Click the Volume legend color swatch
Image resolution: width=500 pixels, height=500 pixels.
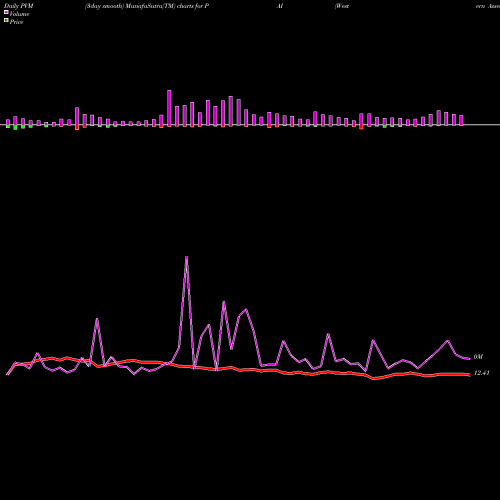coord(6,12)
